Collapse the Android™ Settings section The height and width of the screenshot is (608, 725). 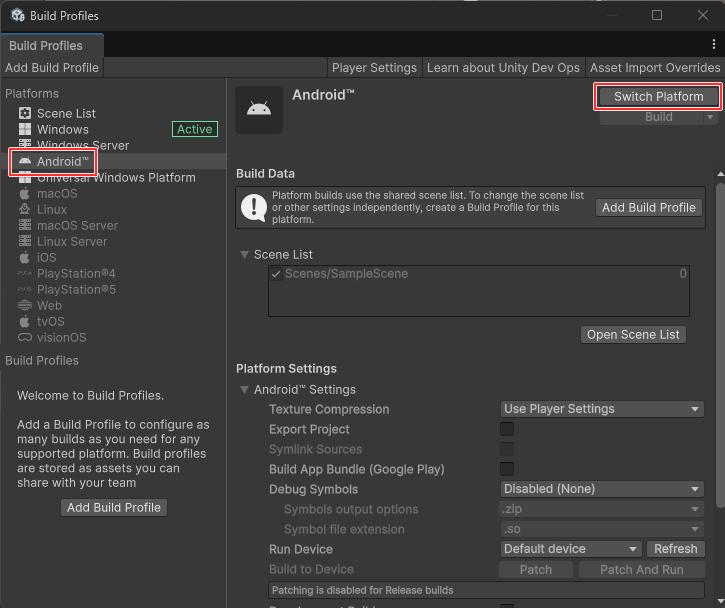point(244,390)
